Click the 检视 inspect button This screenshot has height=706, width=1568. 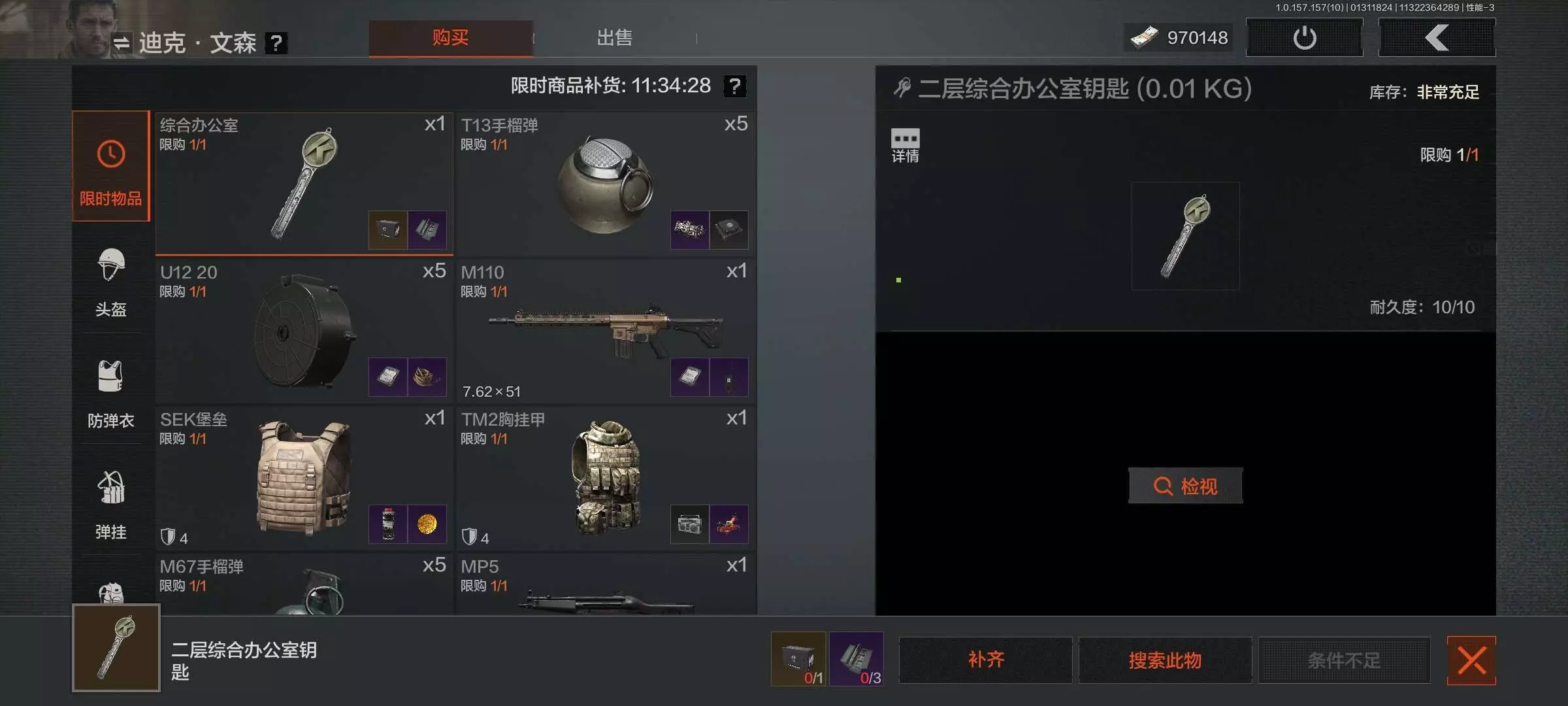pos(1185,486)
